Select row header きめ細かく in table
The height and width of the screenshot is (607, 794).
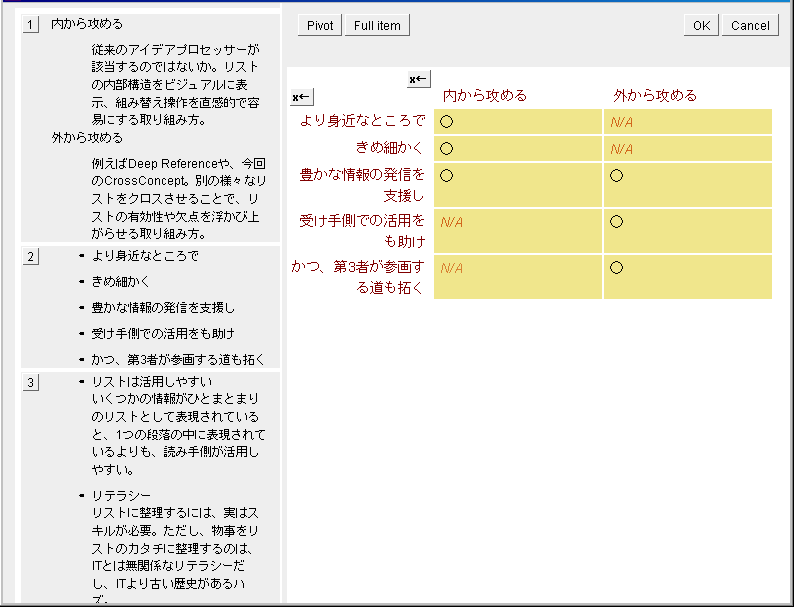[x=390, y=148]
